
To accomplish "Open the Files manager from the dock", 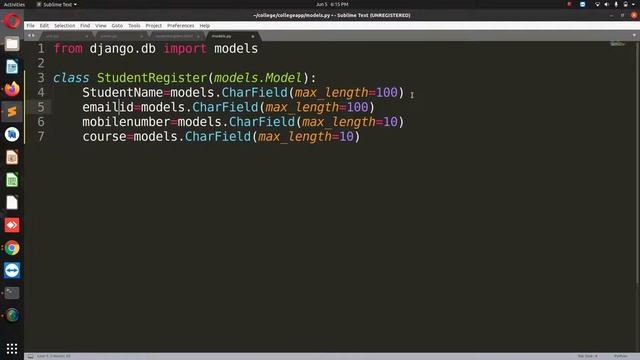I will point(12,44).
